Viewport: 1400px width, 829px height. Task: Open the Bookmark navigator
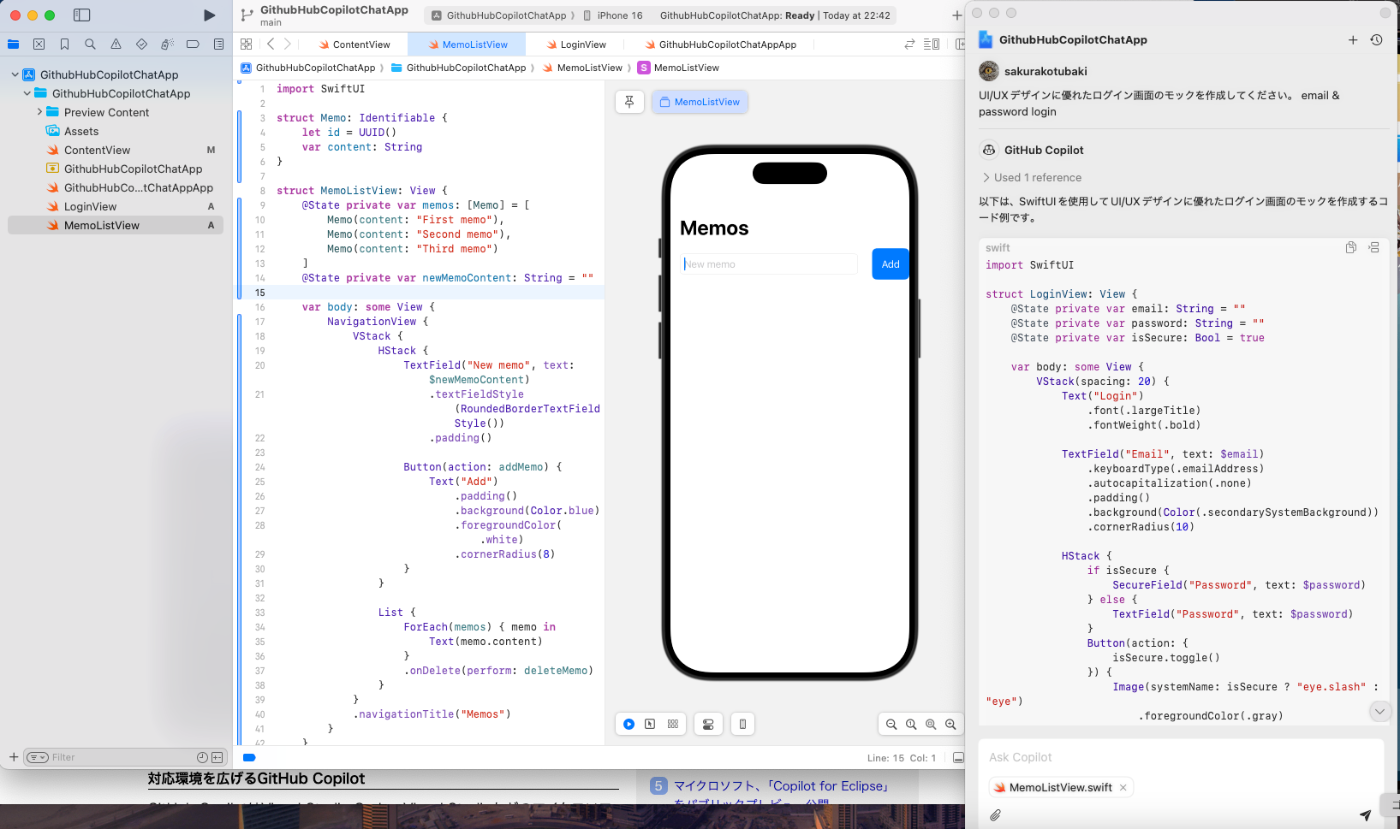tap(65, 44)
